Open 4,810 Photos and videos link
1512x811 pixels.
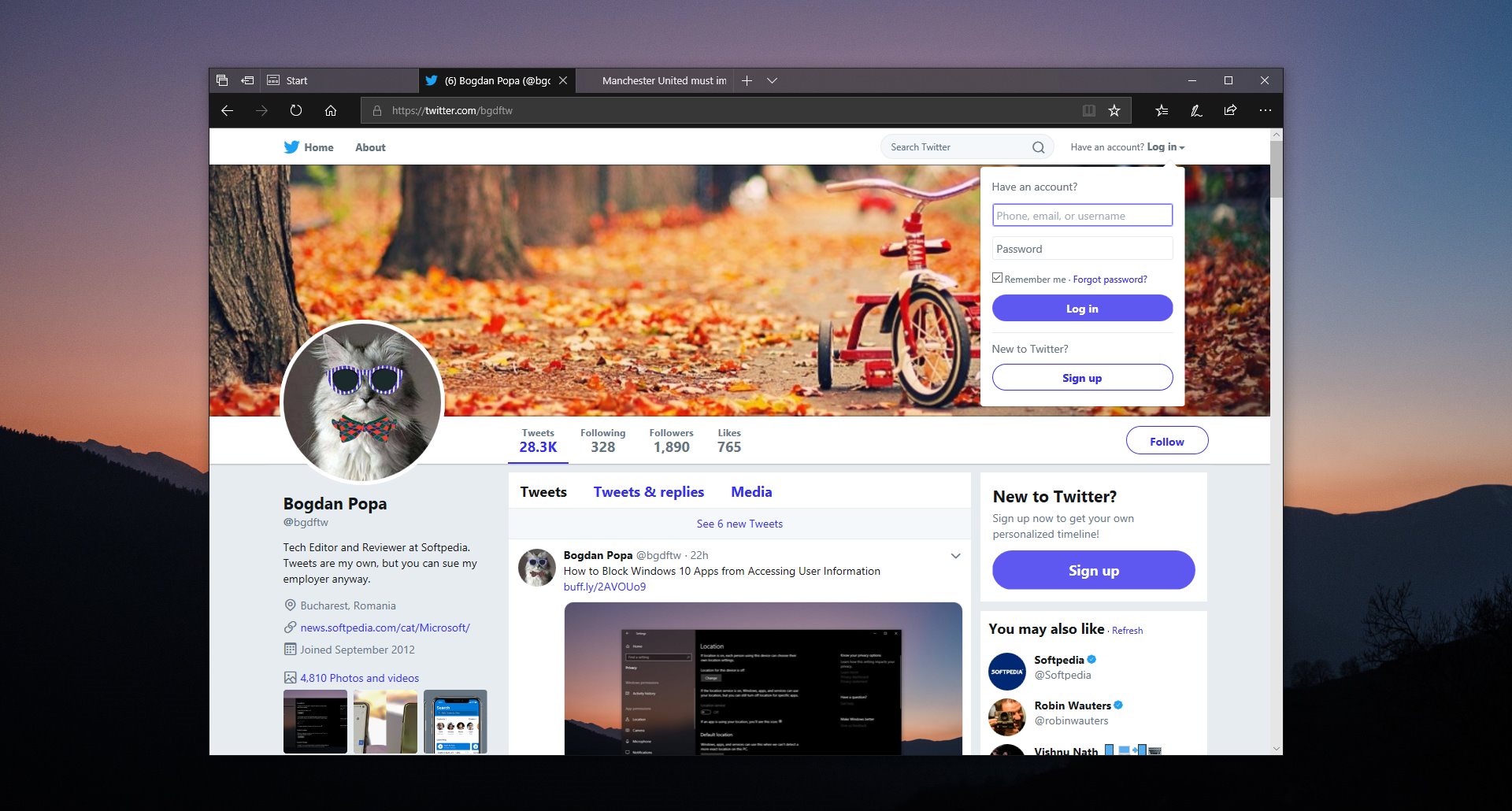[x=359, y=678]
